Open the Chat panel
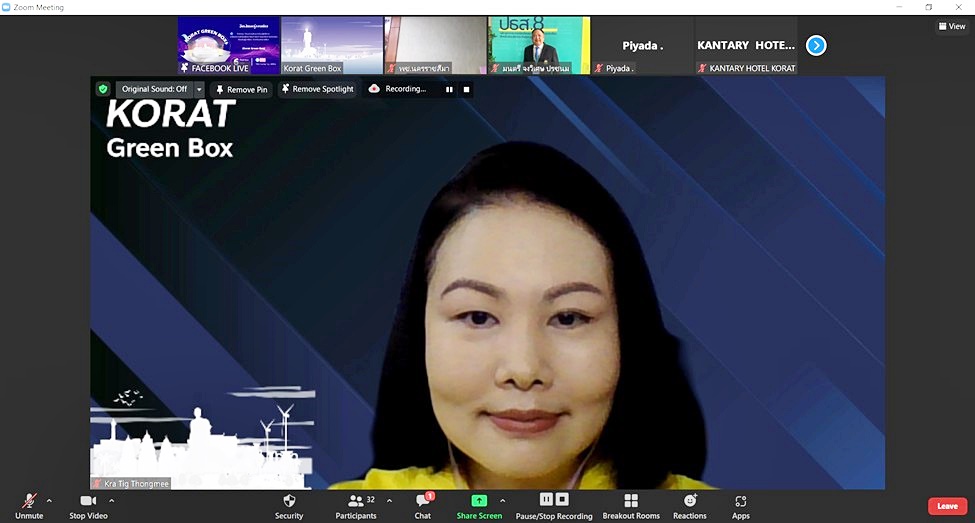 (x=423, y=506)
